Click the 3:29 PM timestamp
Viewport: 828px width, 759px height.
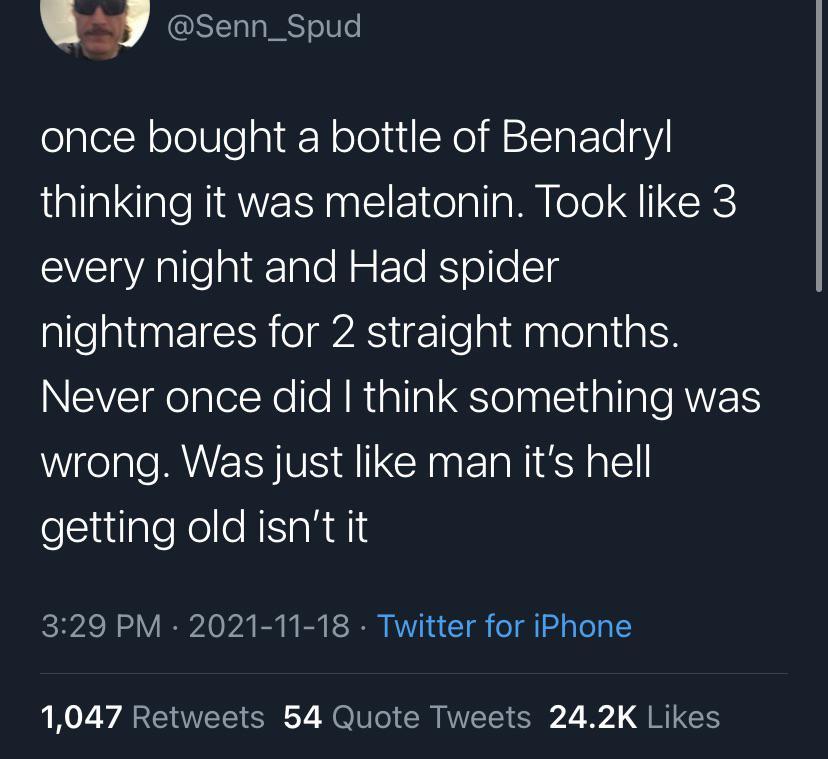101,626
